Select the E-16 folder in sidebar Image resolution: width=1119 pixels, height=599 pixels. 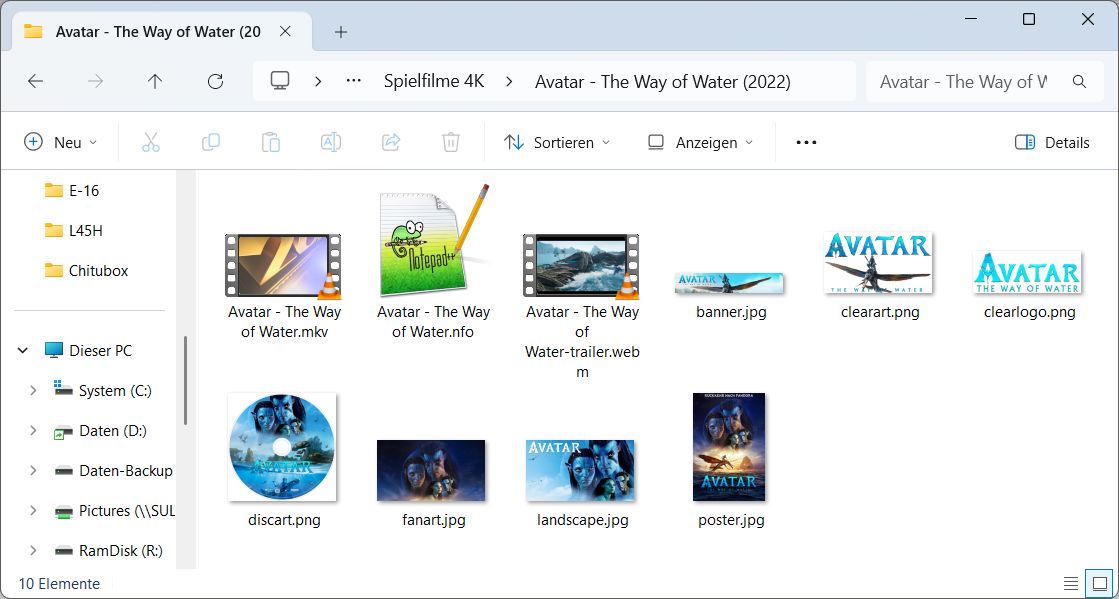click(71, 191)
